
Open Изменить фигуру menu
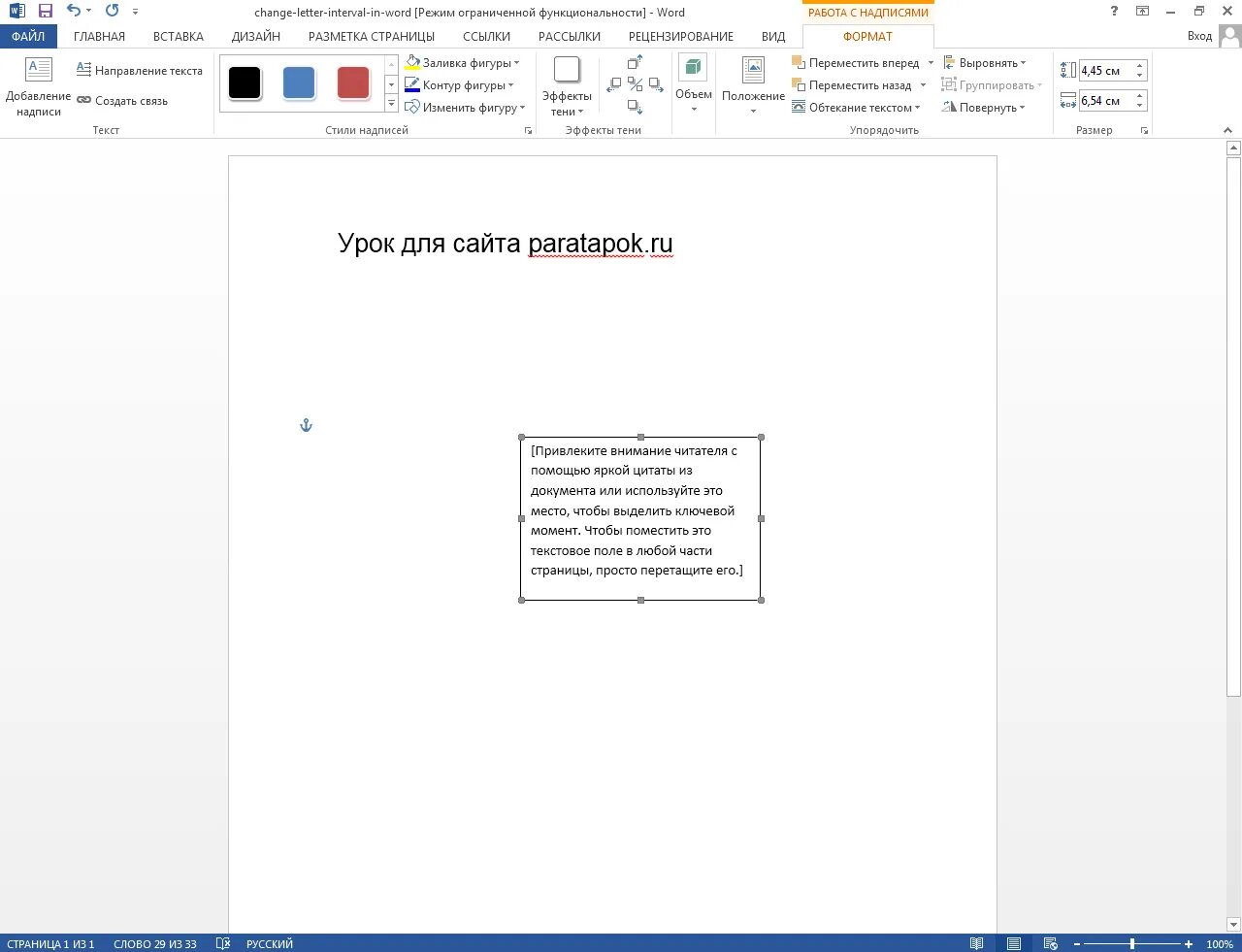click(465, 107)
